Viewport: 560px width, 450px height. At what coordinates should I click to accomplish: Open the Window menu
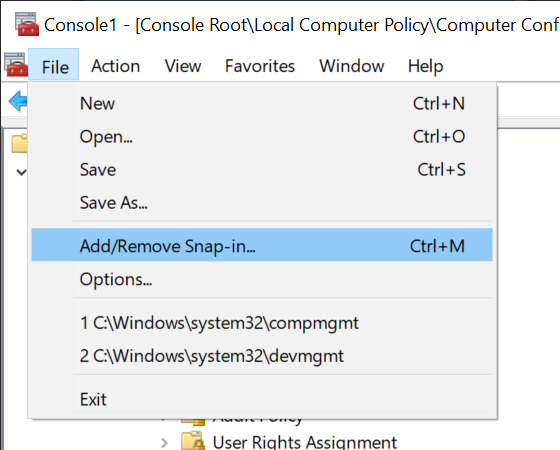351,66
